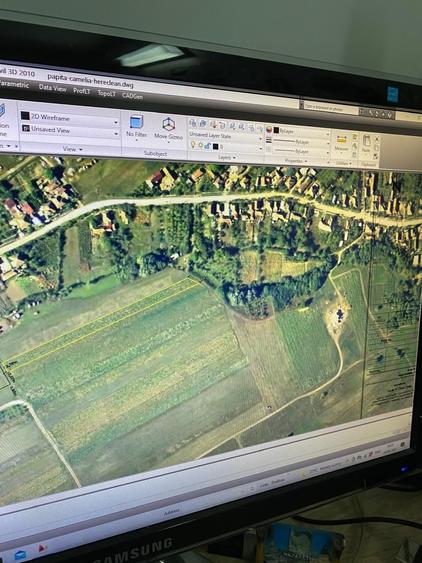Select the Move Gizmo tool
Image resolution: width=422 pixels, height=563 pixels.
click(168, 124)
